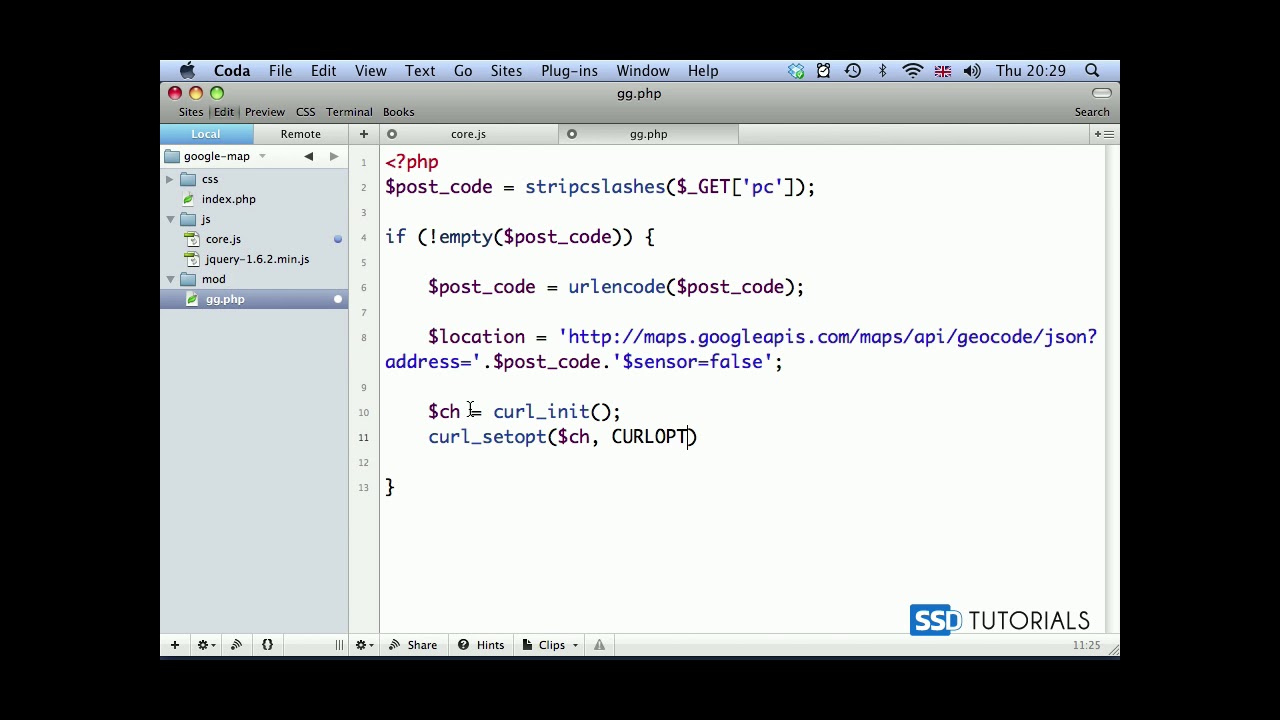Open the Edit menu in menu bar
Screen dimensions: 1280x720
[323, 71]
